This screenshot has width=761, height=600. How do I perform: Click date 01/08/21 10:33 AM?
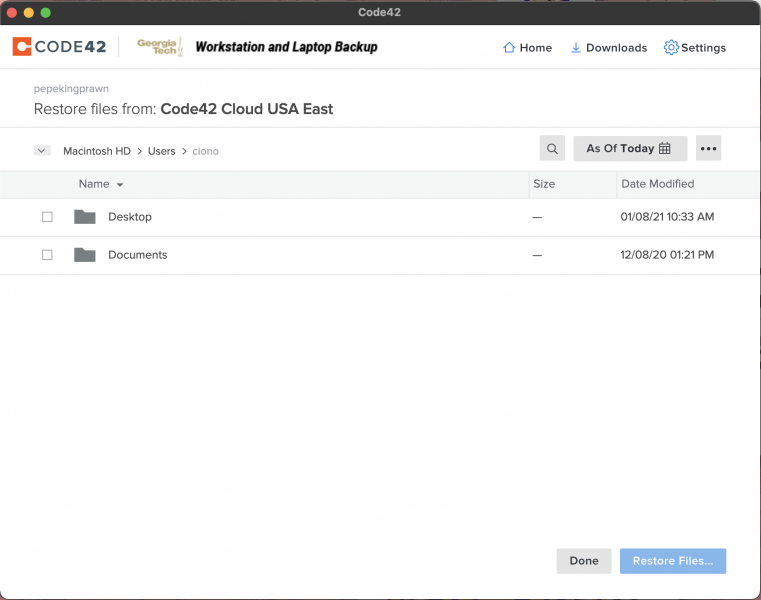click(667, 217)
